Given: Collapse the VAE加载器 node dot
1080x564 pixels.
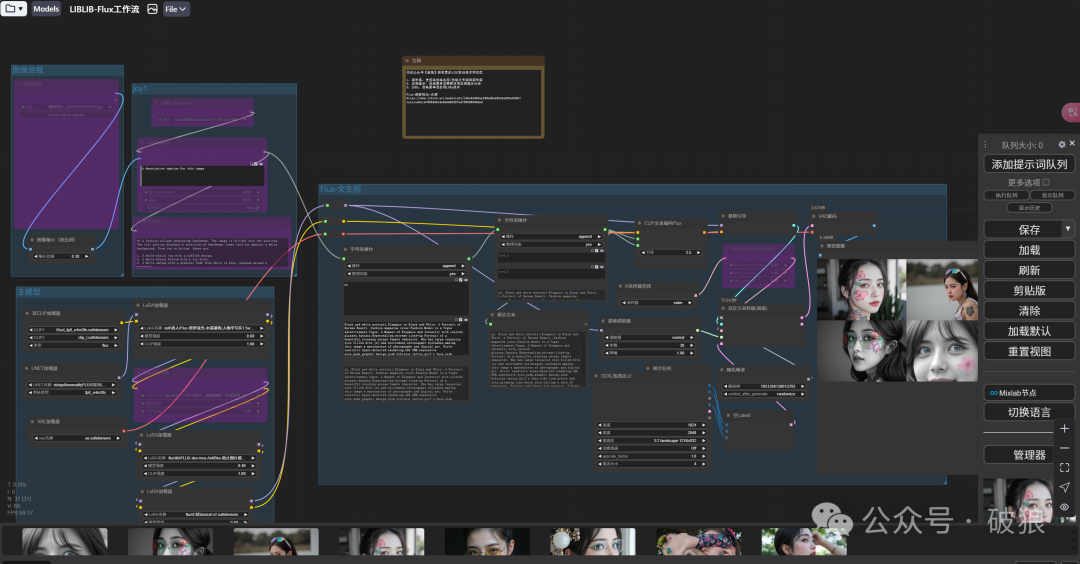Looking at the screenshot, I should 32,421.
